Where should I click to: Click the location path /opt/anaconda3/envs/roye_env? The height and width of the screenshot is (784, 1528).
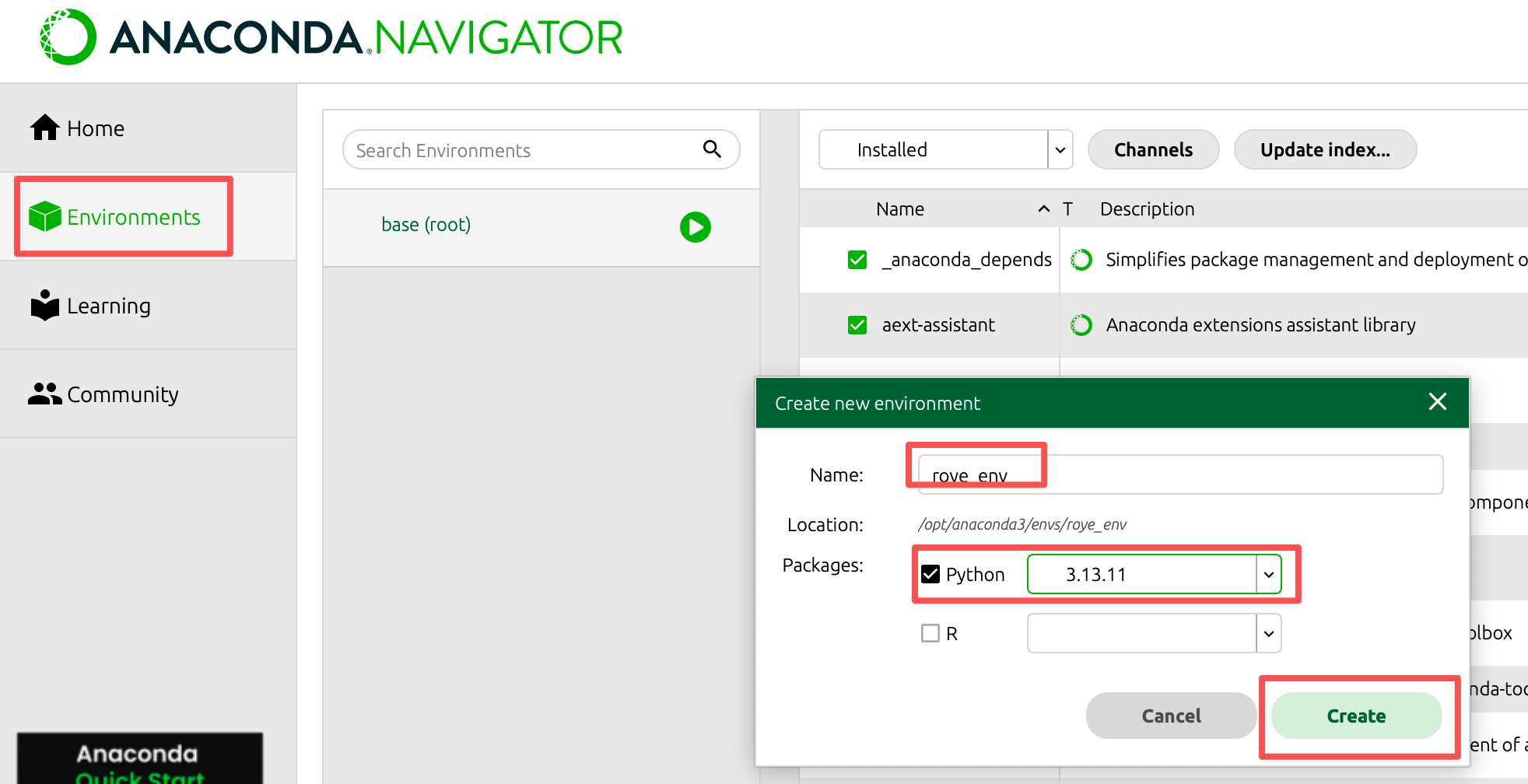coord(1022,524)
